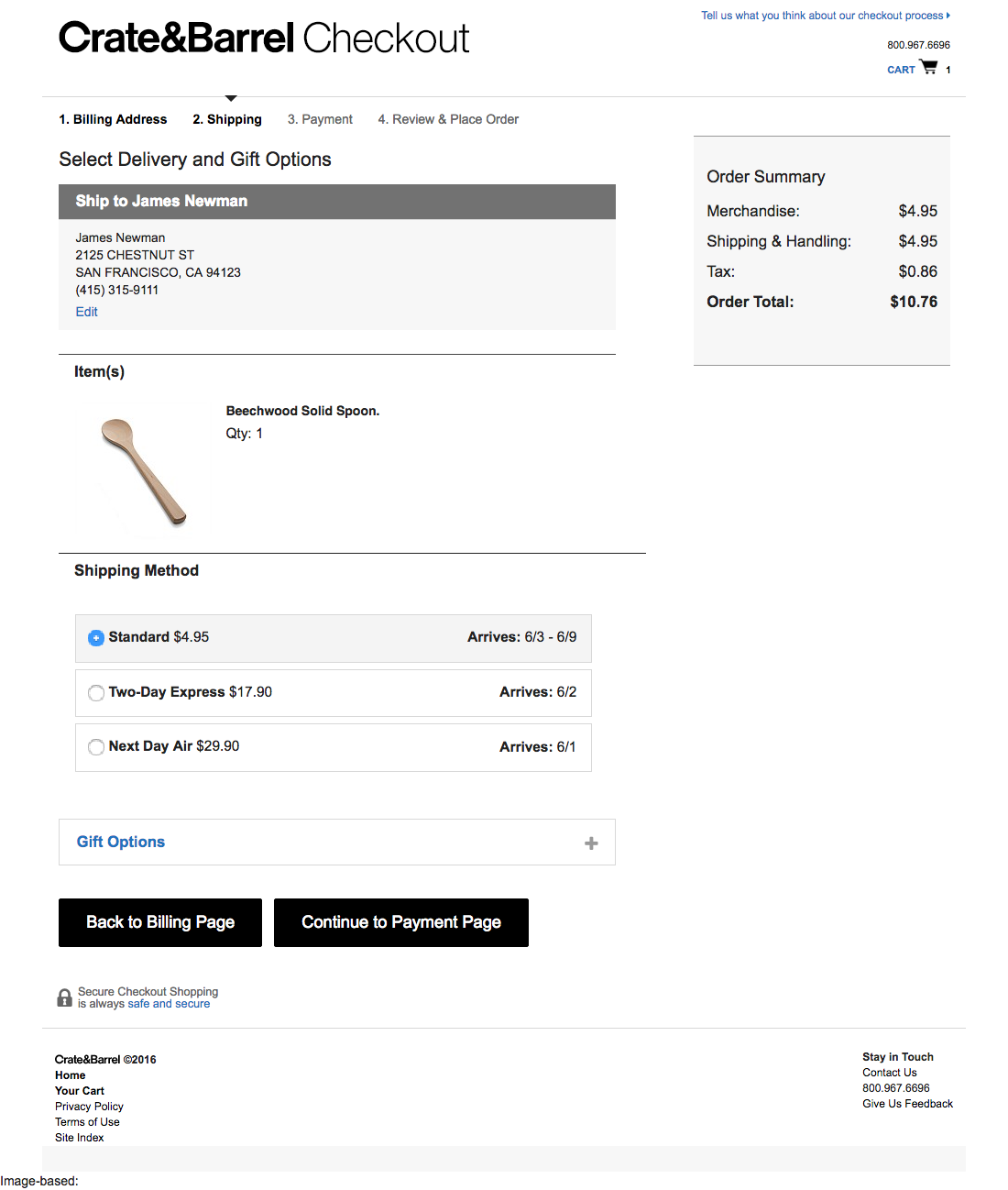1008x1190 pixels.
Task: Open the Review & Place Order step
Action: click(x=448, y=119)
